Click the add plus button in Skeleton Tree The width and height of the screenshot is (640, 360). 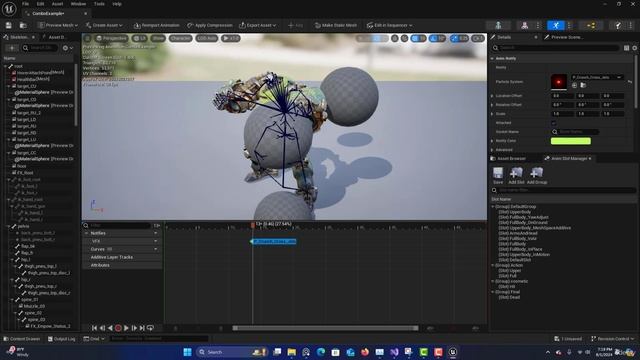pyautogui.click(x=12, y=48)
